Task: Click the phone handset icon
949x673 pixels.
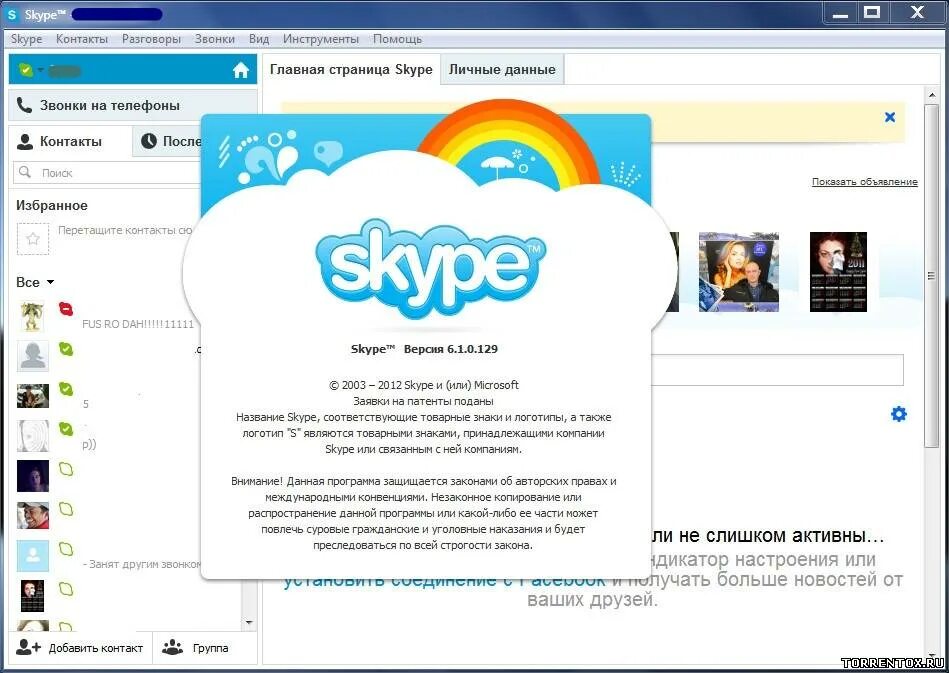Action: [24, 105]
